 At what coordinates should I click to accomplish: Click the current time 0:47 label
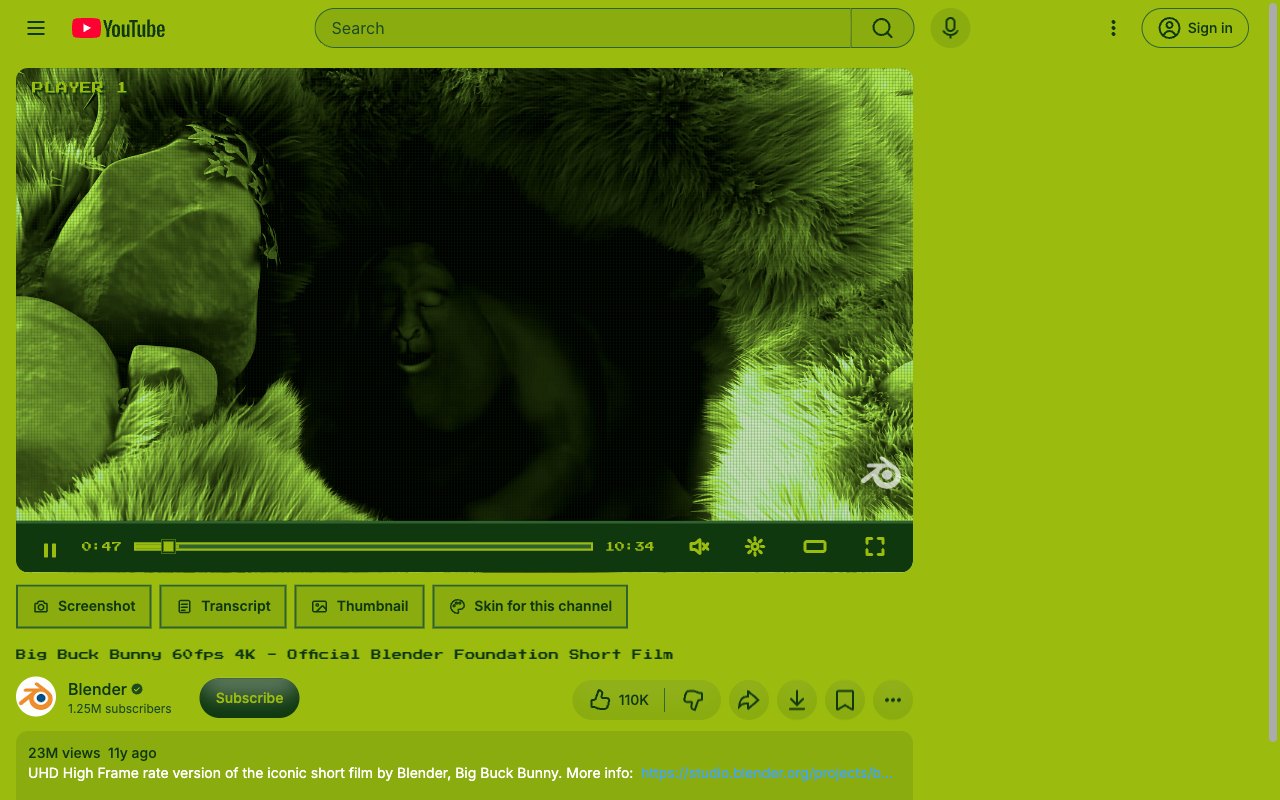coord(101,546)
